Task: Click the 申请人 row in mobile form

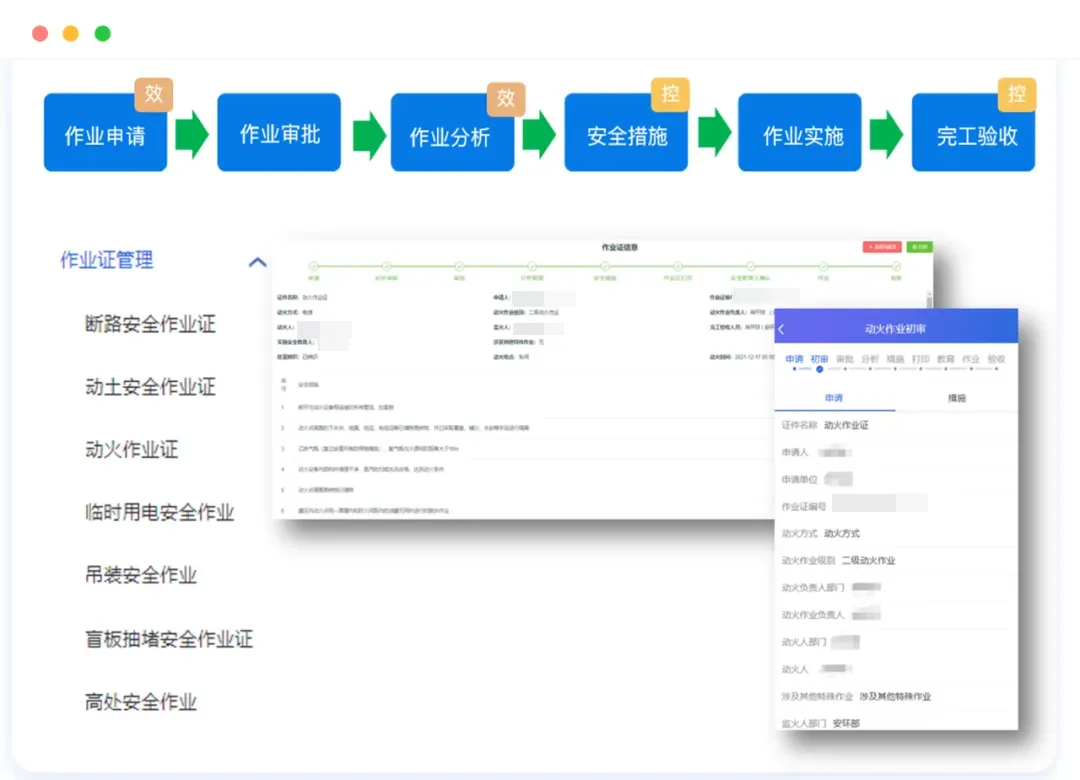Action: point(896,453)
